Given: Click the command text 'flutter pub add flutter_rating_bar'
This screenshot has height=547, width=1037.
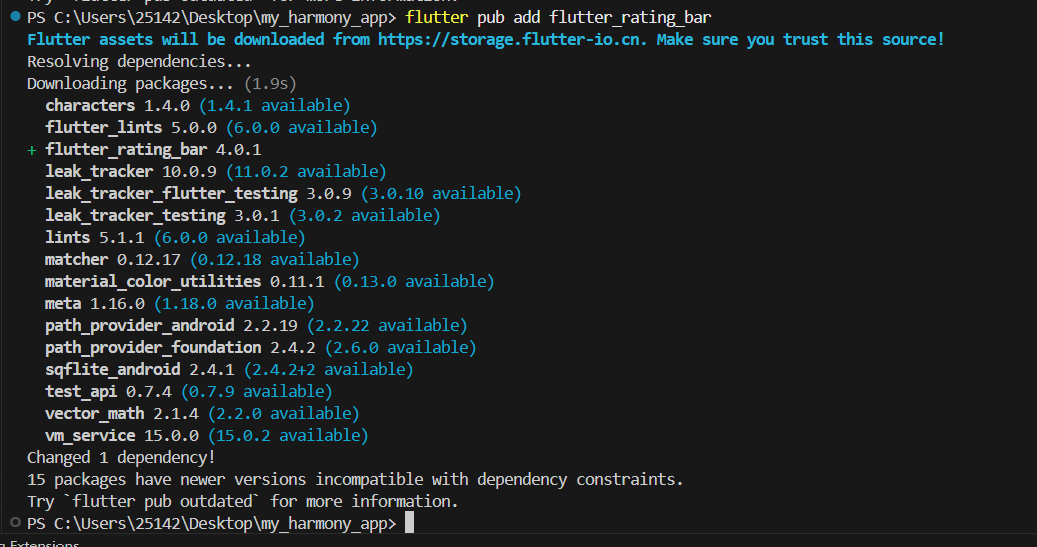Looking at the screenshot, I should click(x=558, y=18).
